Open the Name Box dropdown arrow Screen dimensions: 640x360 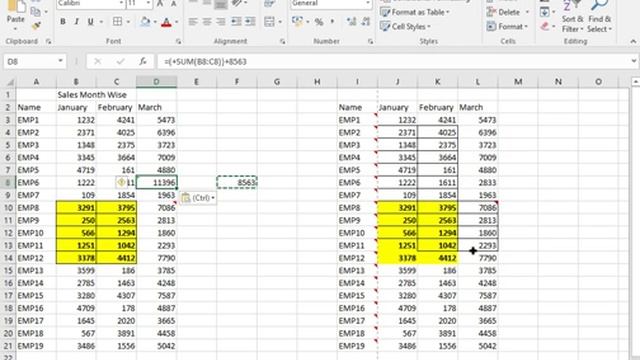pyautogui.click(x=60, y=61)
